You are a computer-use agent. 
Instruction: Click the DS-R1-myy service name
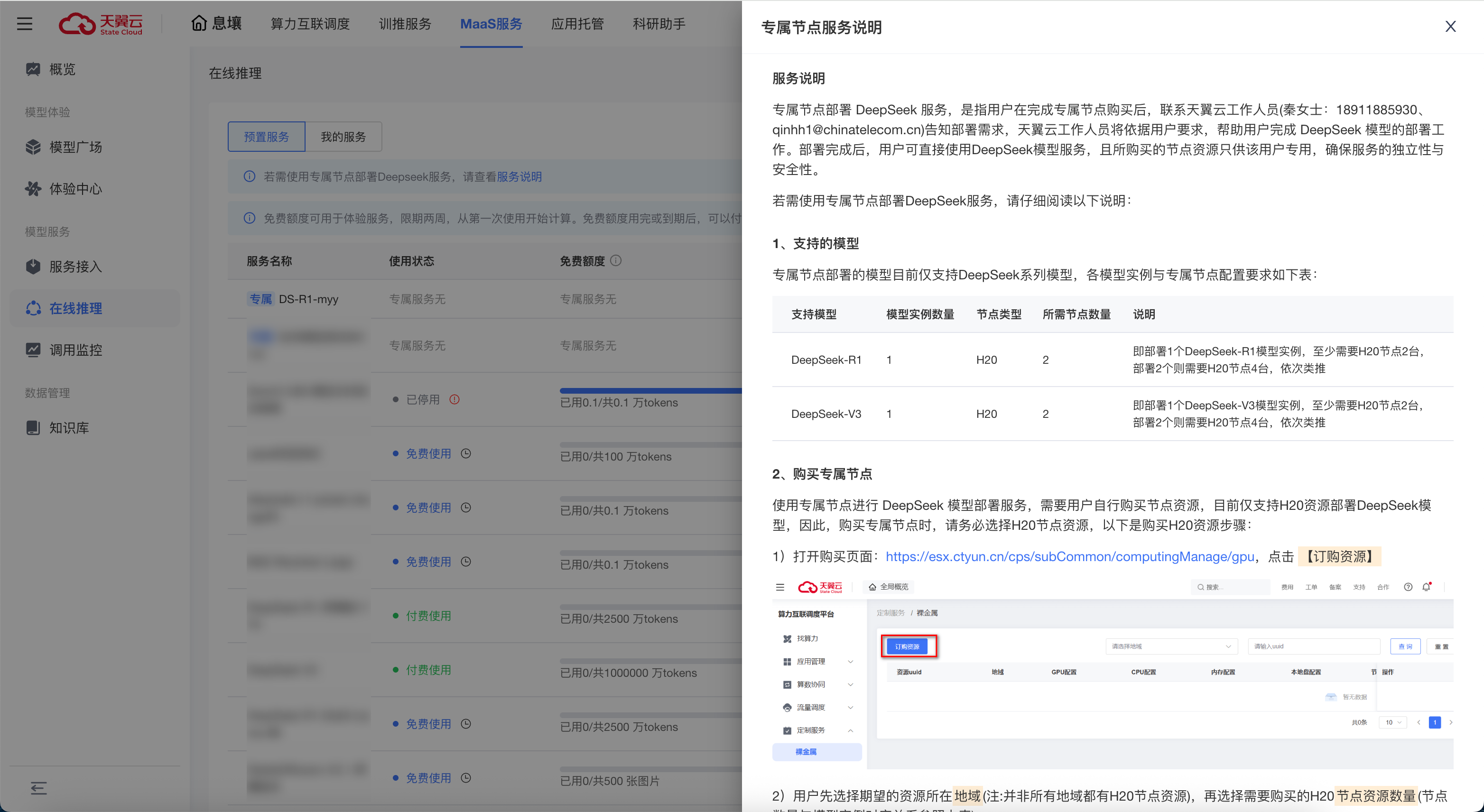click(308, 299)
